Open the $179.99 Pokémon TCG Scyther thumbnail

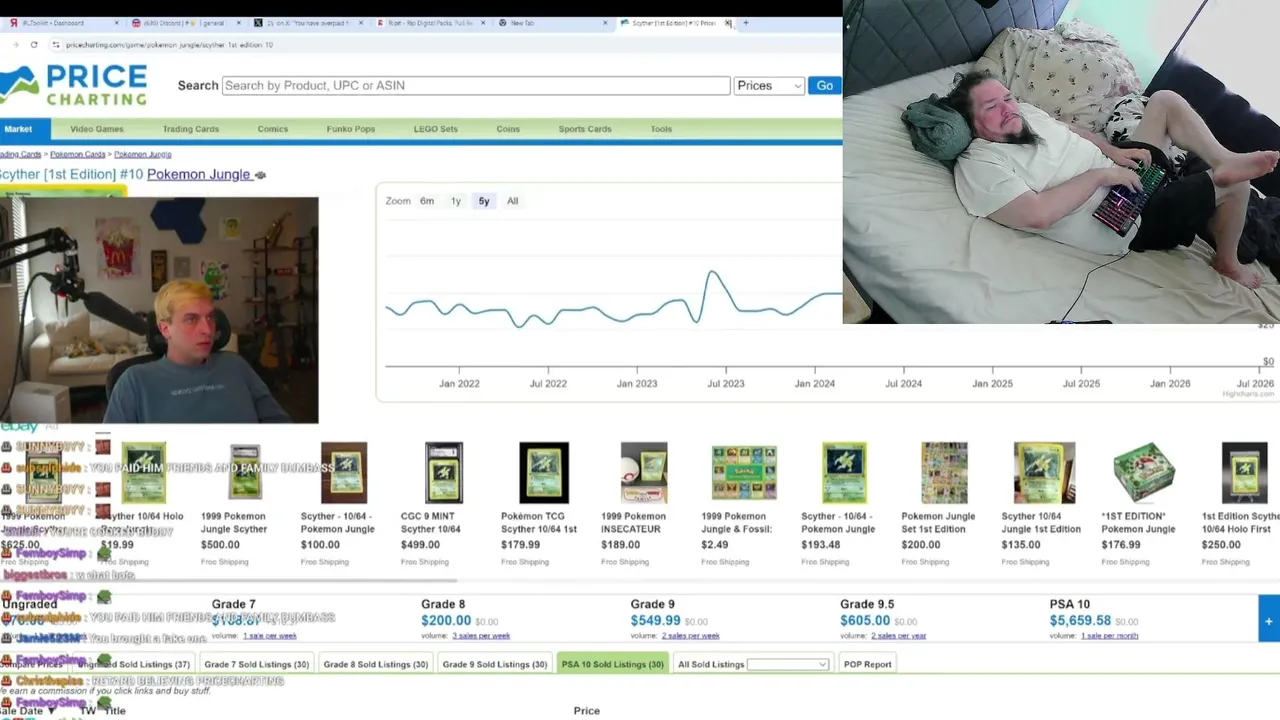[544, 472]
